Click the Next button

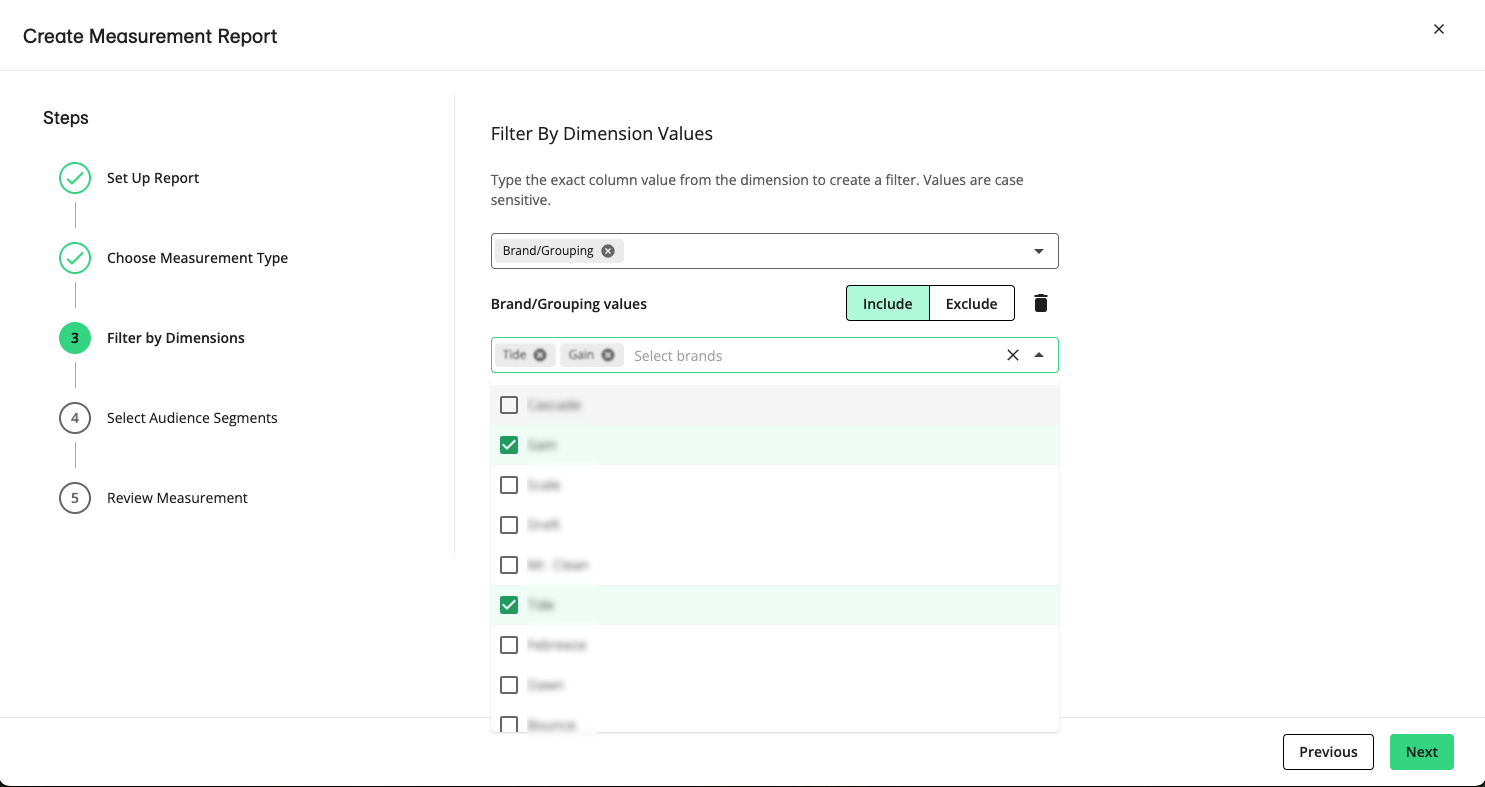click(1421, 751)
